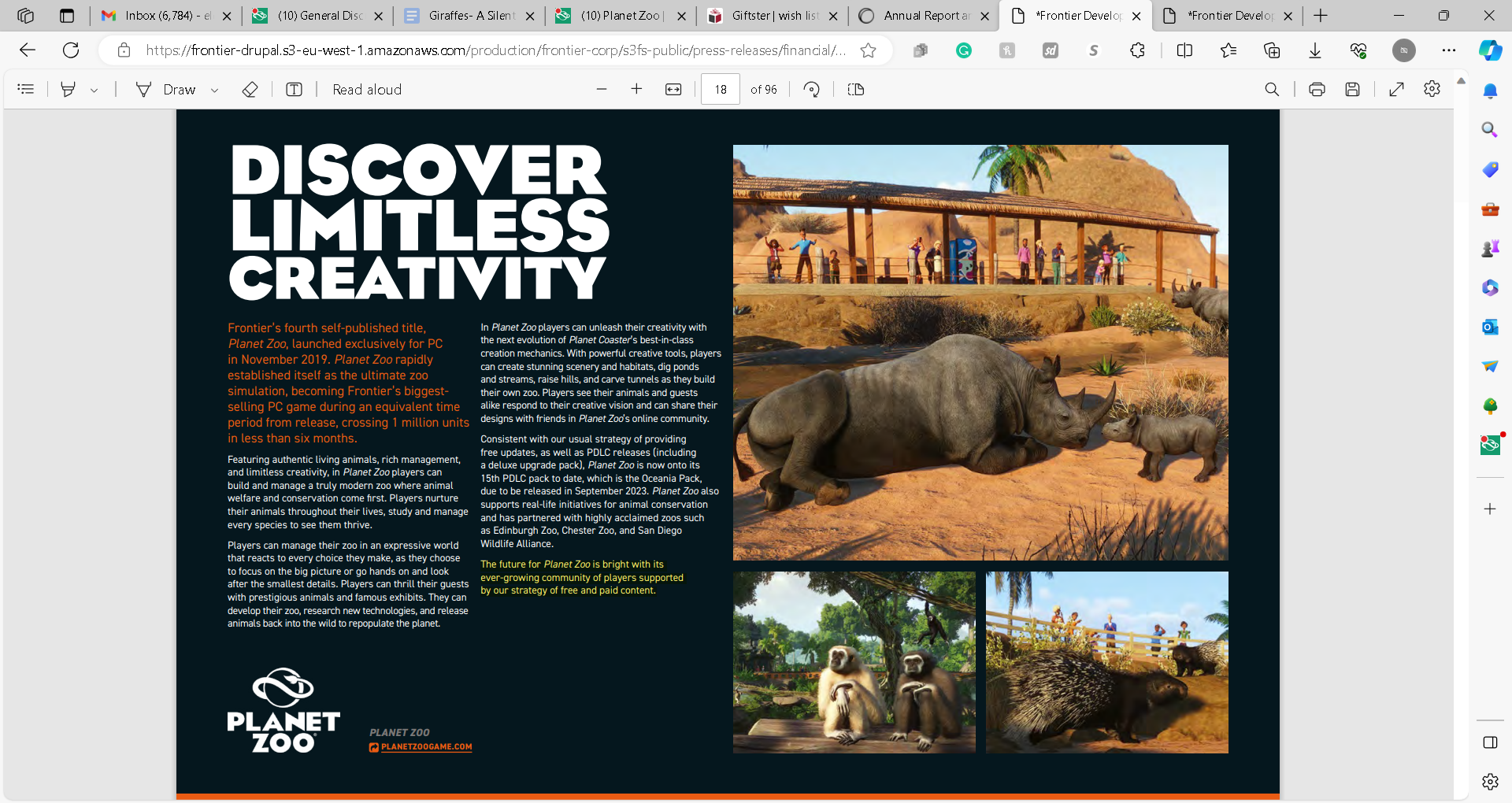Screen dimensions: 1512x803
Task: Expand the highlight color dropdown arrow
Action: [x=94, y=90]
